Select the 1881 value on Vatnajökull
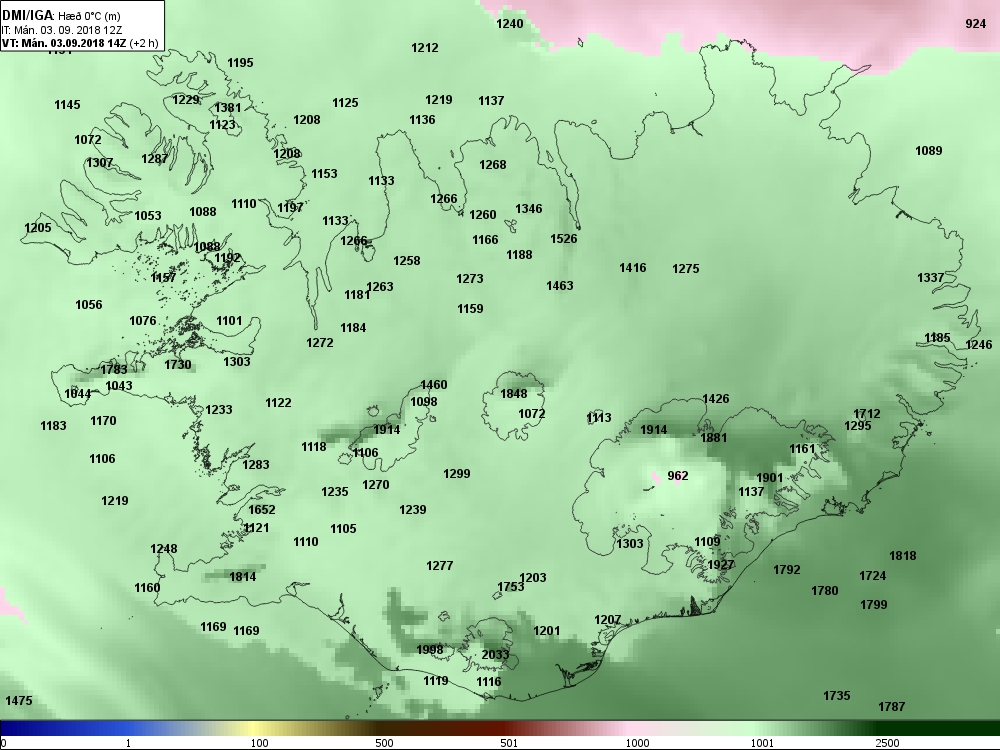This screenshot has height=750, width=1000. [x=714, y=438]
